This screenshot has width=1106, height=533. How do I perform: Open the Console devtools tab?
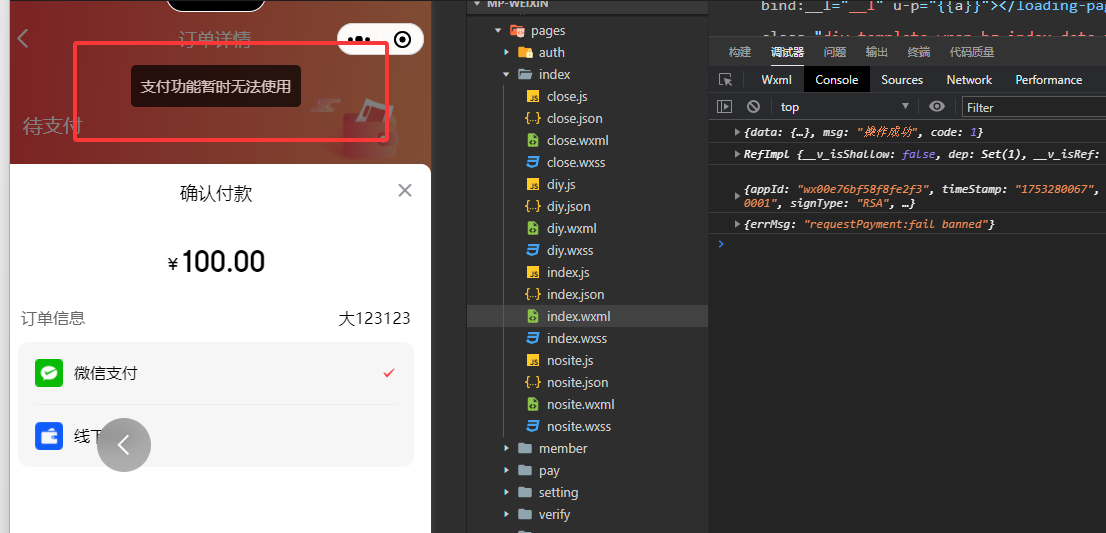[x=837, y=80]
